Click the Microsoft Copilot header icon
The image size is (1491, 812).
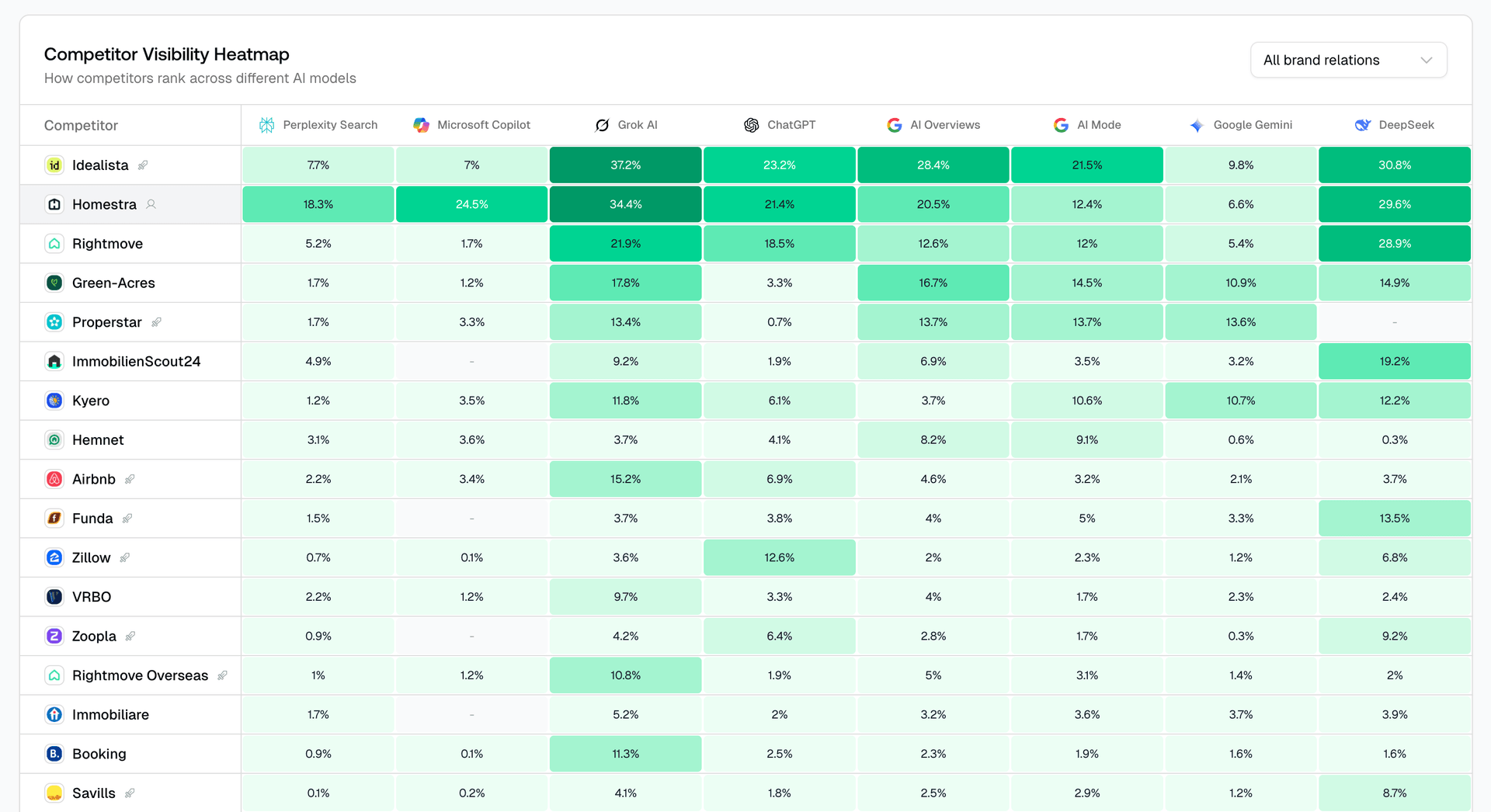[x=422, y=124]
